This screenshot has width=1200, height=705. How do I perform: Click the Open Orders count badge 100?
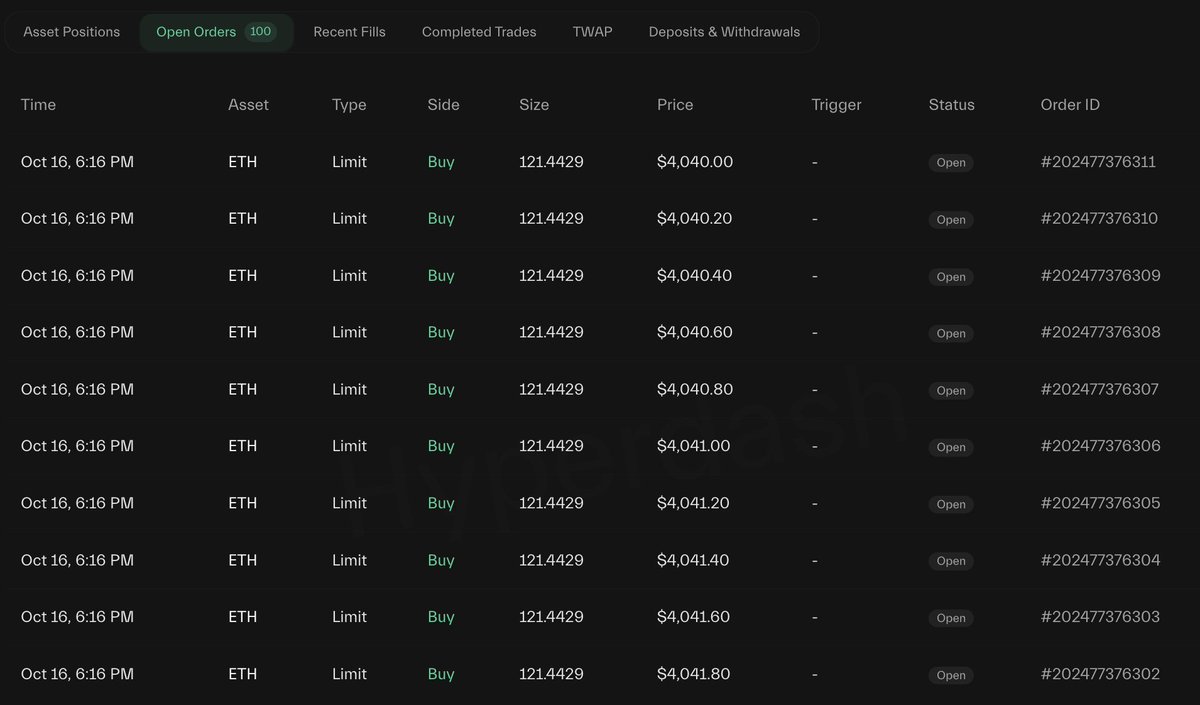tap(260, 32)
